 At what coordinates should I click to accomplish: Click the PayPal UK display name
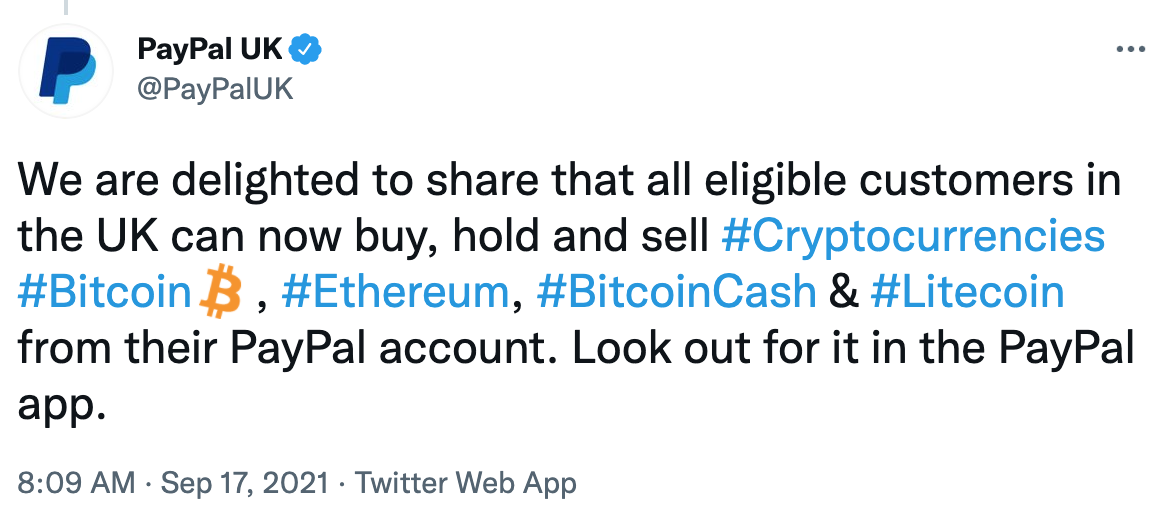click(x=210, y=47)
